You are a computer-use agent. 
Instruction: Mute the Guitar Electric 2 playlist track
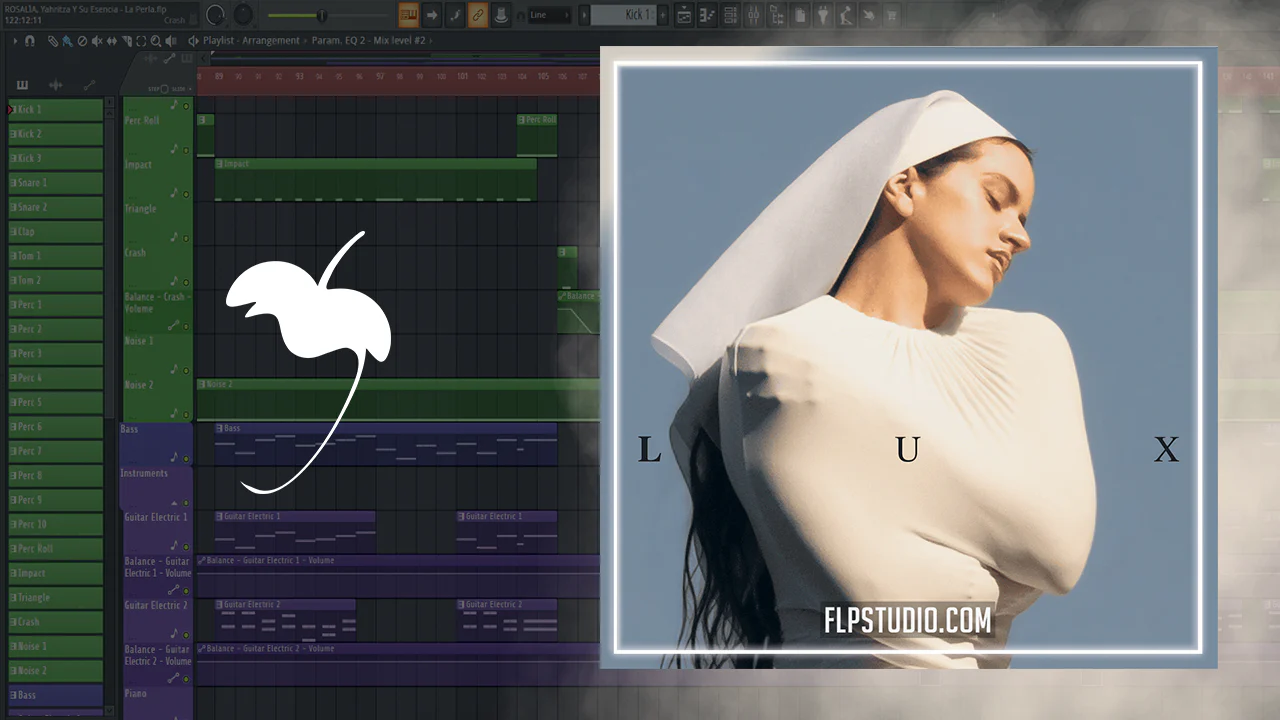coord(186,634)
